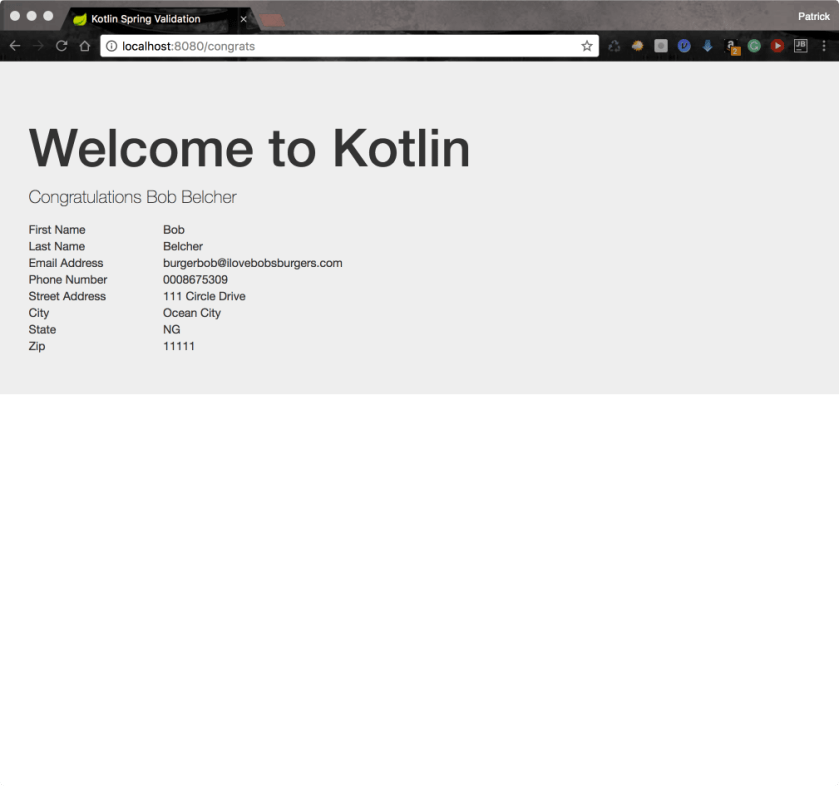This screenshot has width=839, height=786.
Task: Click the email address burgerbob@ilovebobsburgers.com
Action: click(x=252, y=263)
